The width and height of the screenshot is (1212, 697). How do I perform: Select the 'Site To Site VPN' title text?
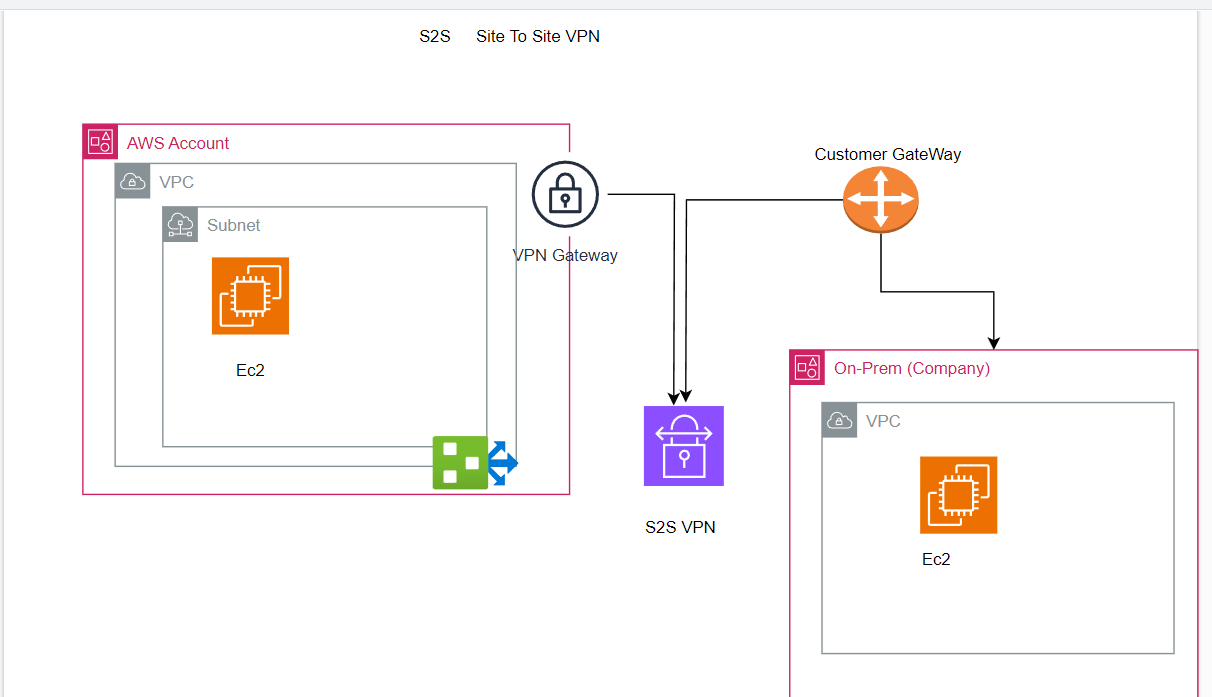[538, 37]
